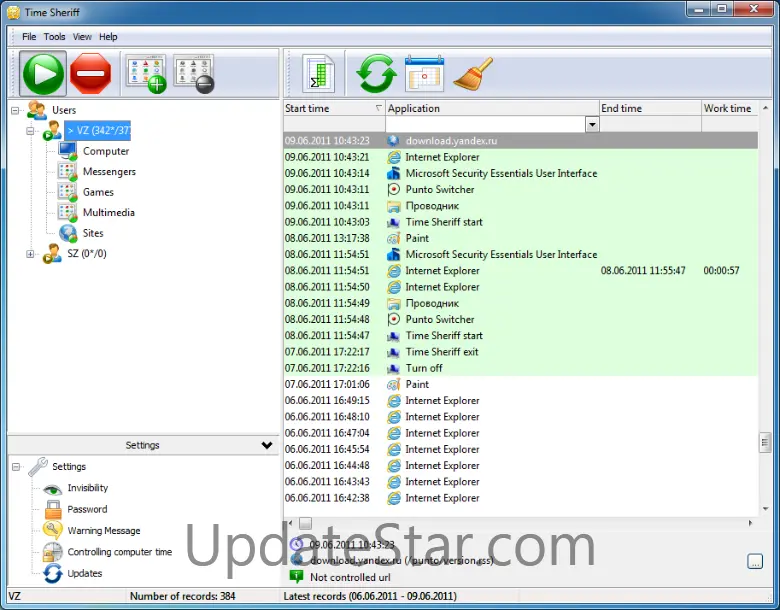780x610 pixels.
Task: Click the Not controlled url status line
Action: 350,578
